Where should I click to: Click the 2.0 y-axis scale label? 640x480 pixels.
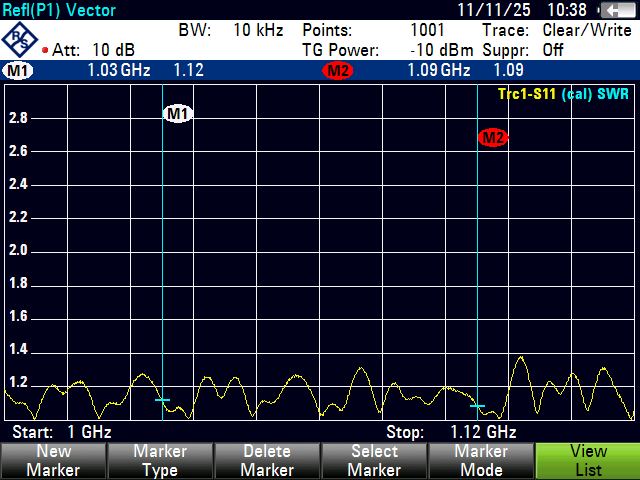[18, 250]
